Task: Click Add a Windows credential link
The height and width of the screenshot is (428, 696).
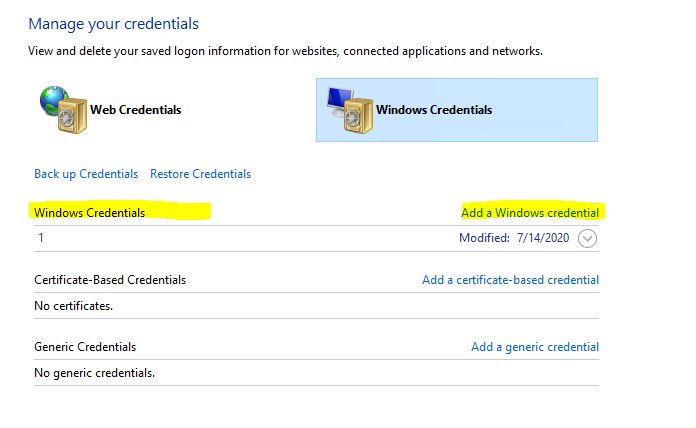Action: [x=530, y=213]
